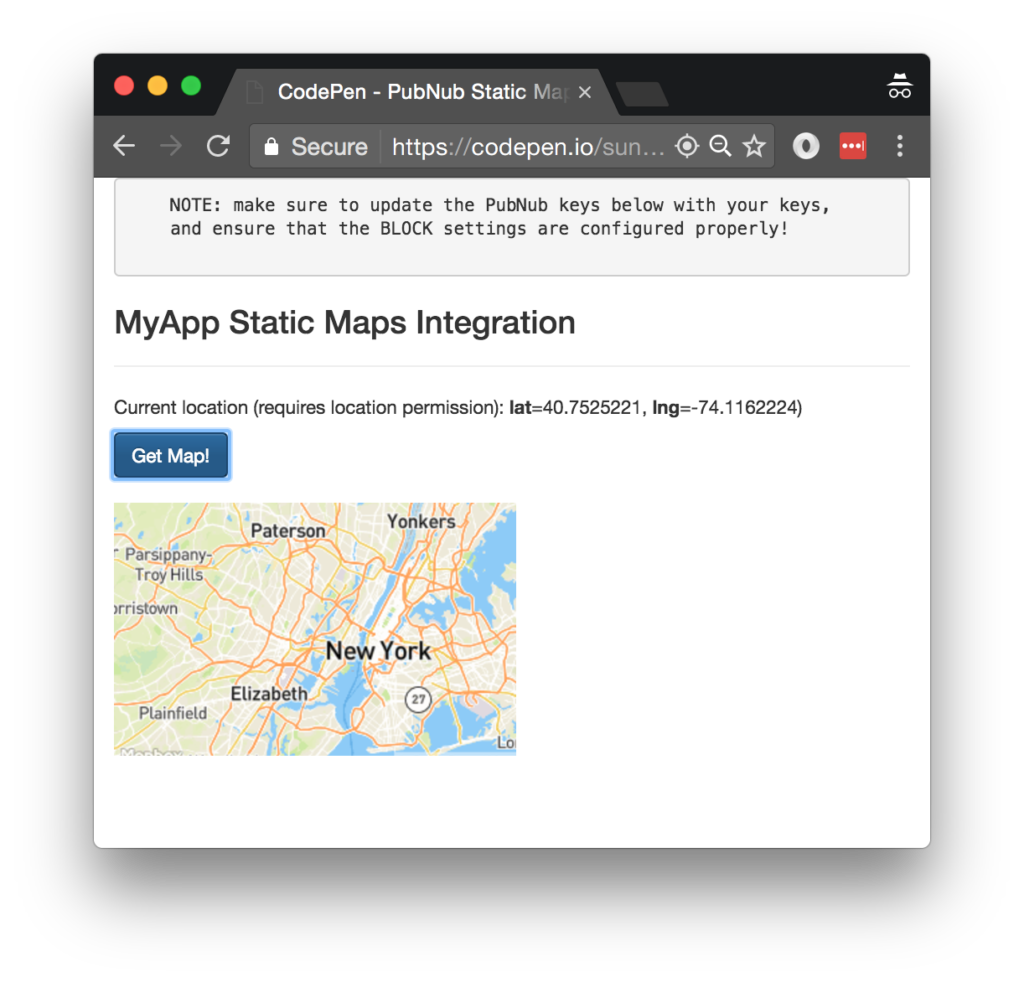Click the zoom-out magnifier icon
1024x982 pixels.
point(721,146)
